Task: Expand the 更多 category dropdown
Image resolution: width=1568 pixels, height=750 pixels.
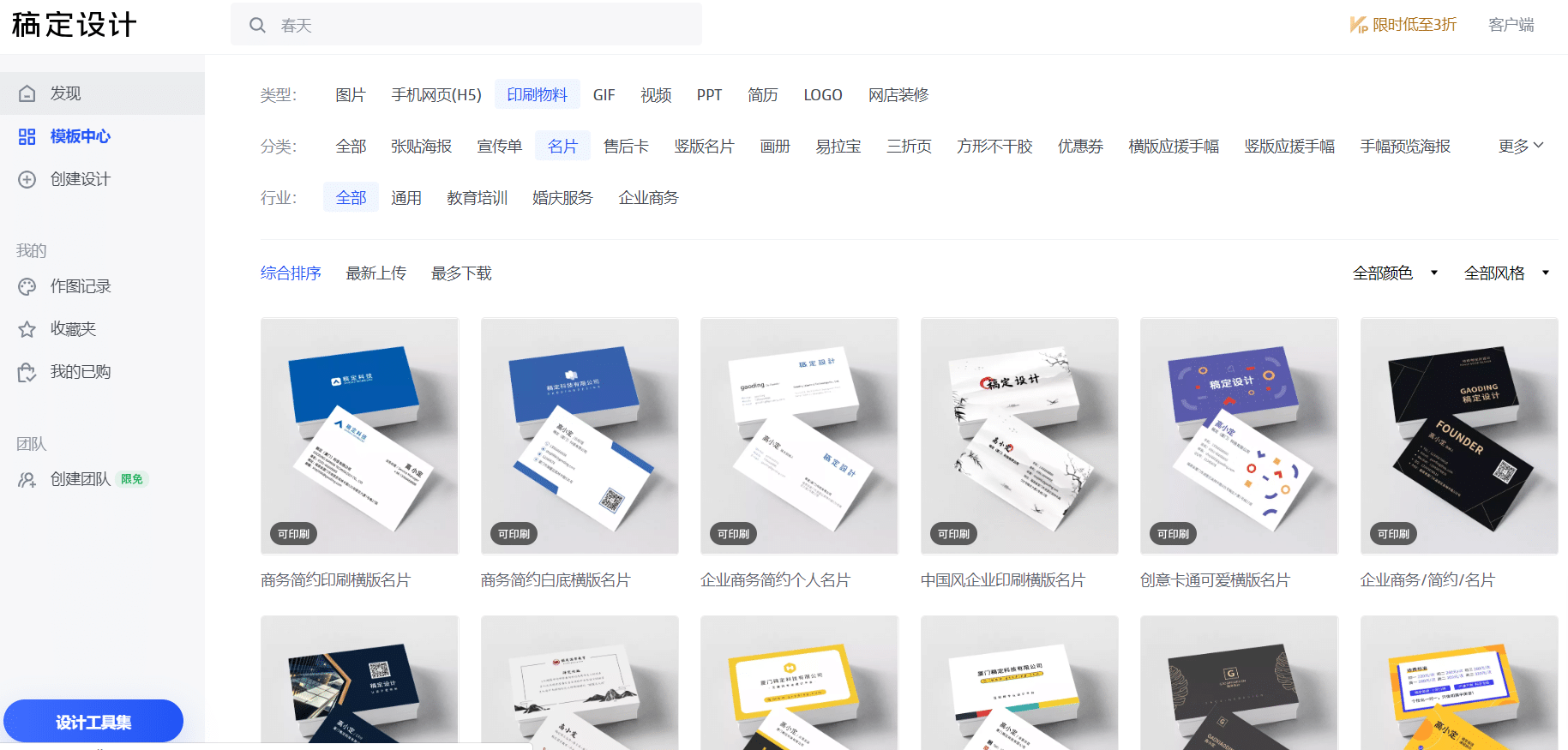Action: click(x=1521, y=146)
